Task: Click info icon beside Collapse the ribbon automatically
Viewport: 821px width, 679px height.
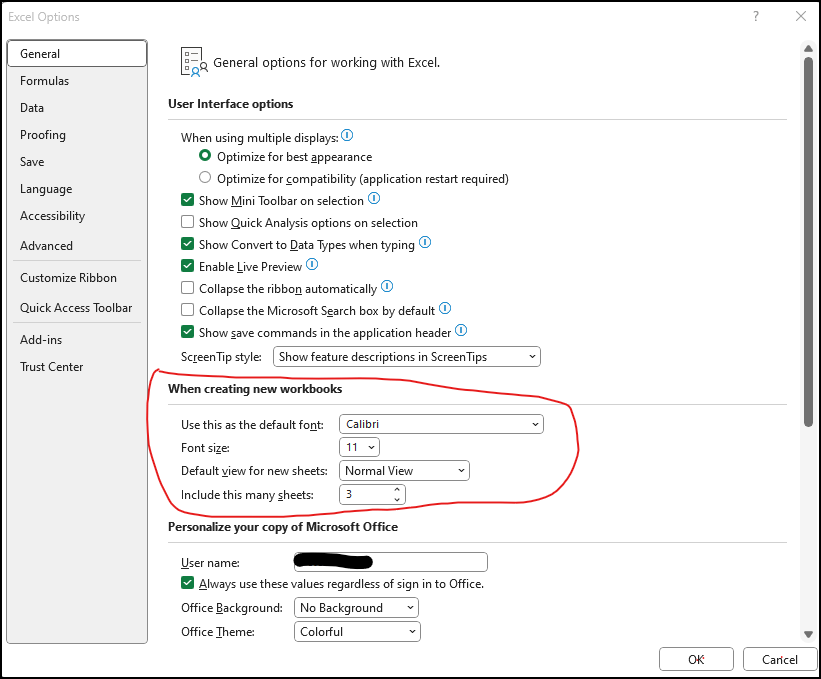Action: [x=387, y=287]
